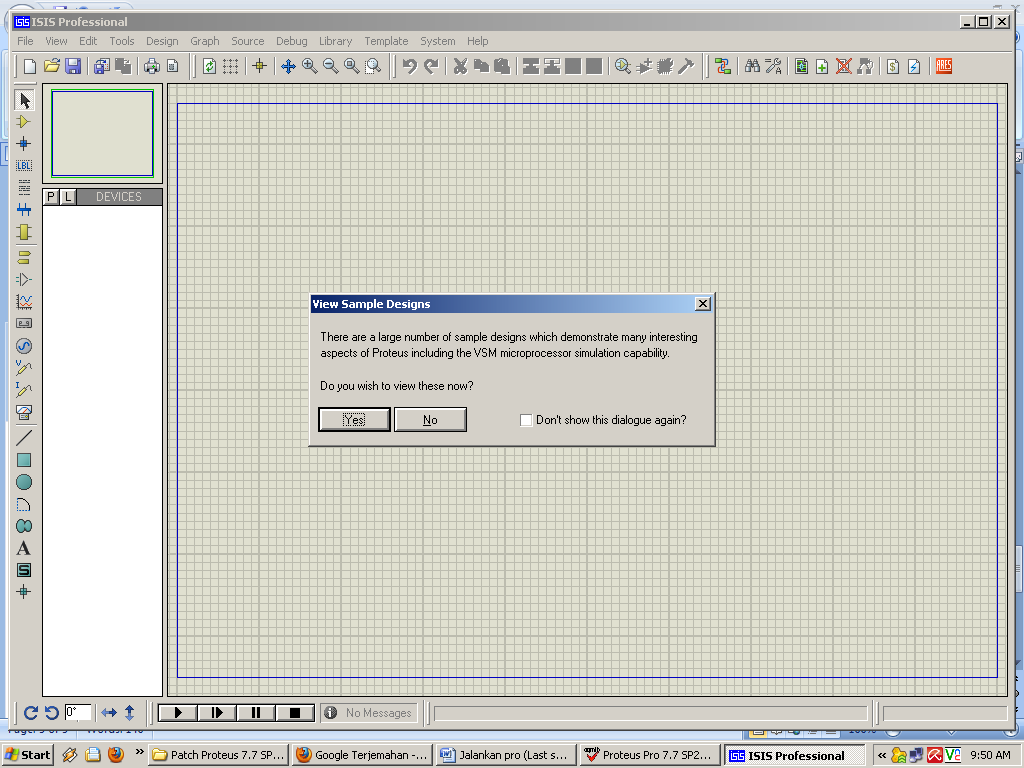This screenshot has width=1024, height=768.
Task: Click the P pick devices button
Action: 51,197
